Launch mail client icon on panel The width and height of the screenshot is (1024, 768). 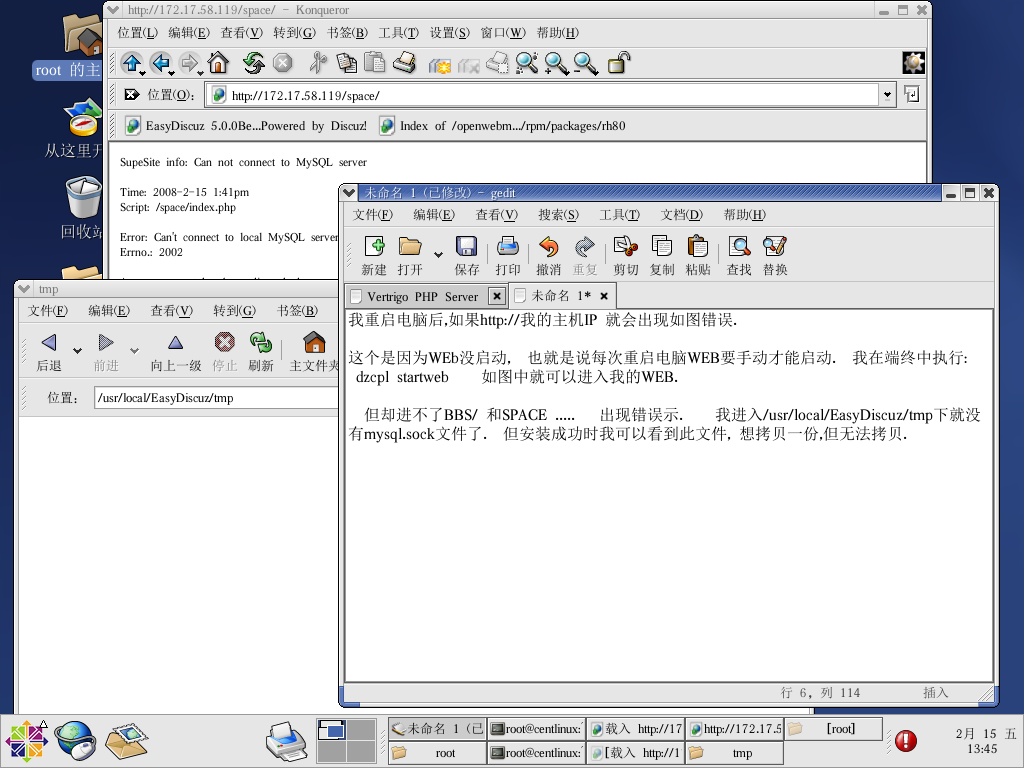pos(125,741)
